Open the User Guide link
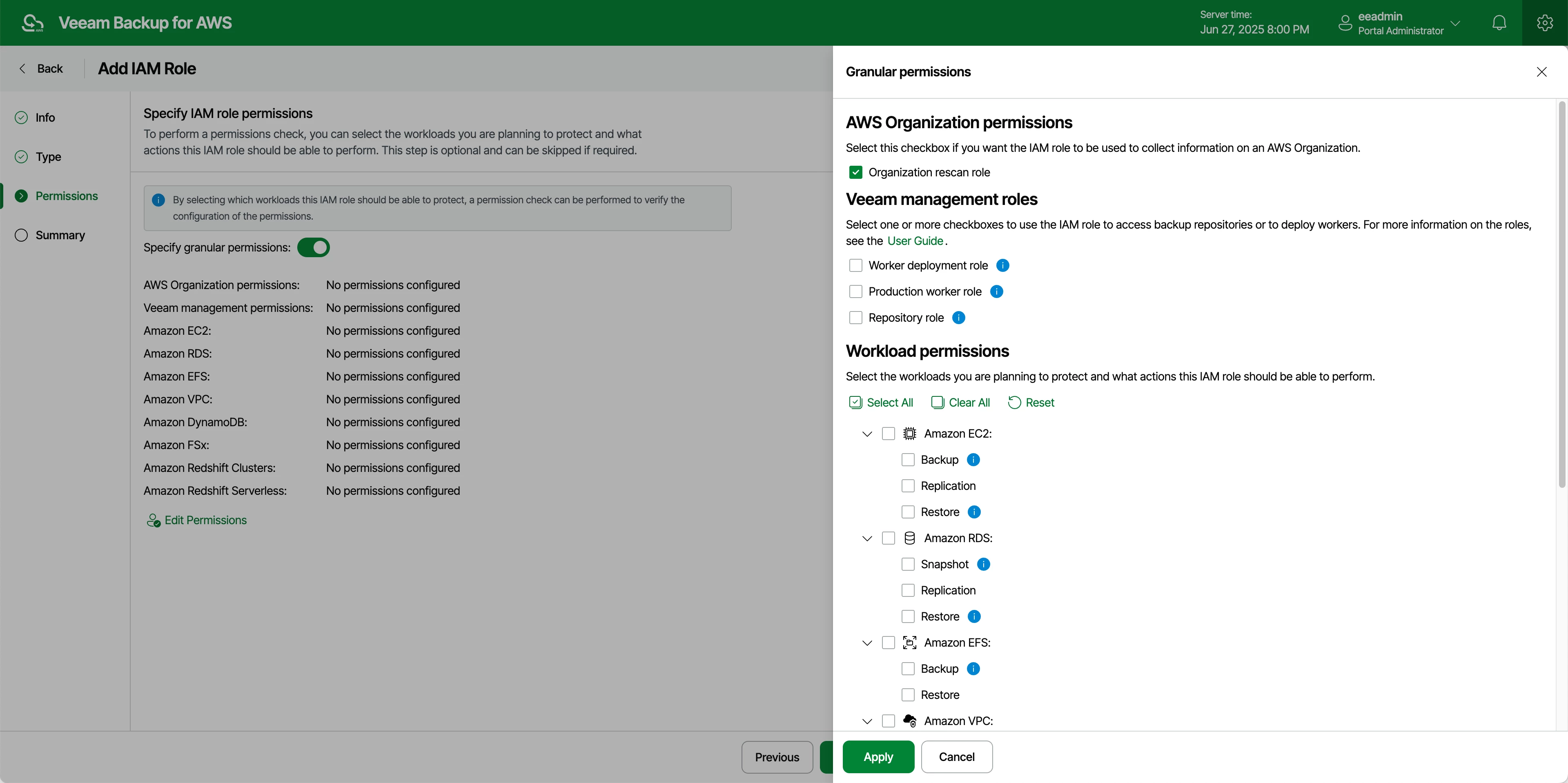This screenshot has width=1568, height=783. [915, 241]
